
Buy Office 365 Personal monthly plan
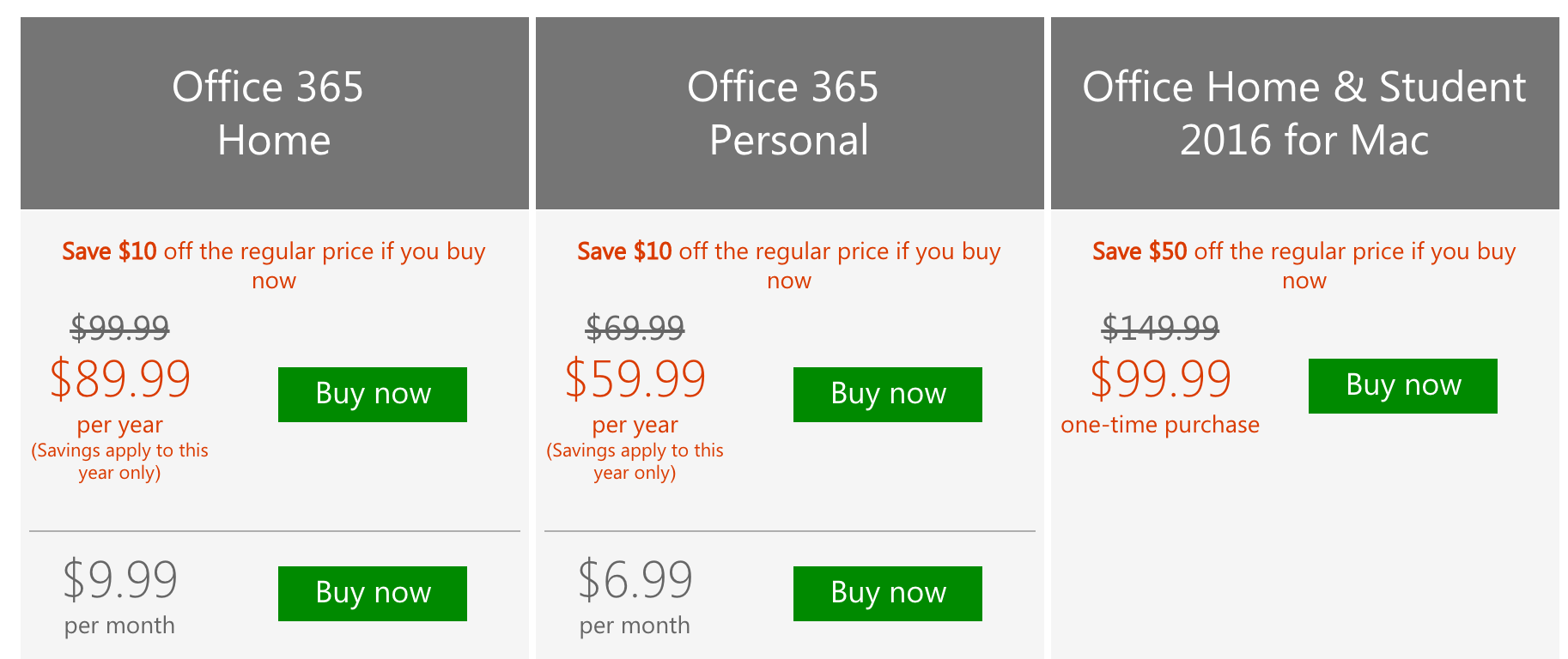(x=887, y=593)
